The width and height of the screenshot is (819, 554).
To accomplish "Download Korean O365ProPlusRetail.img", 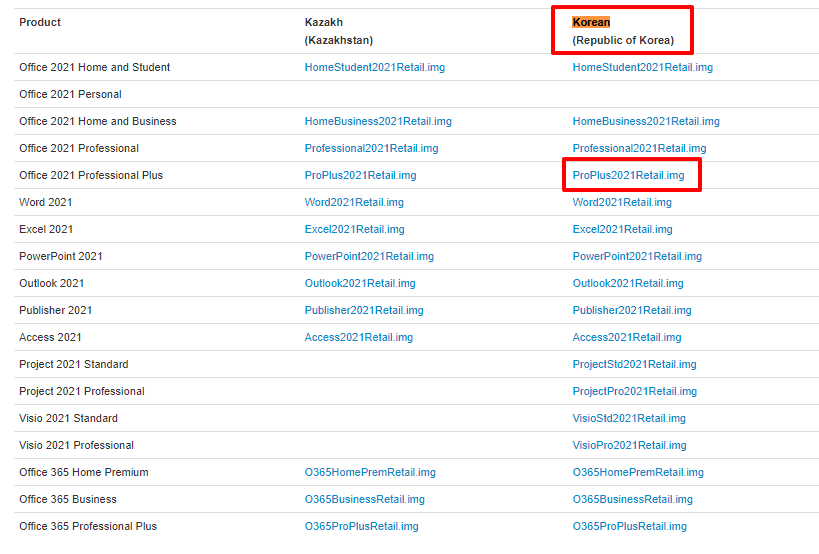I will 629,526.
